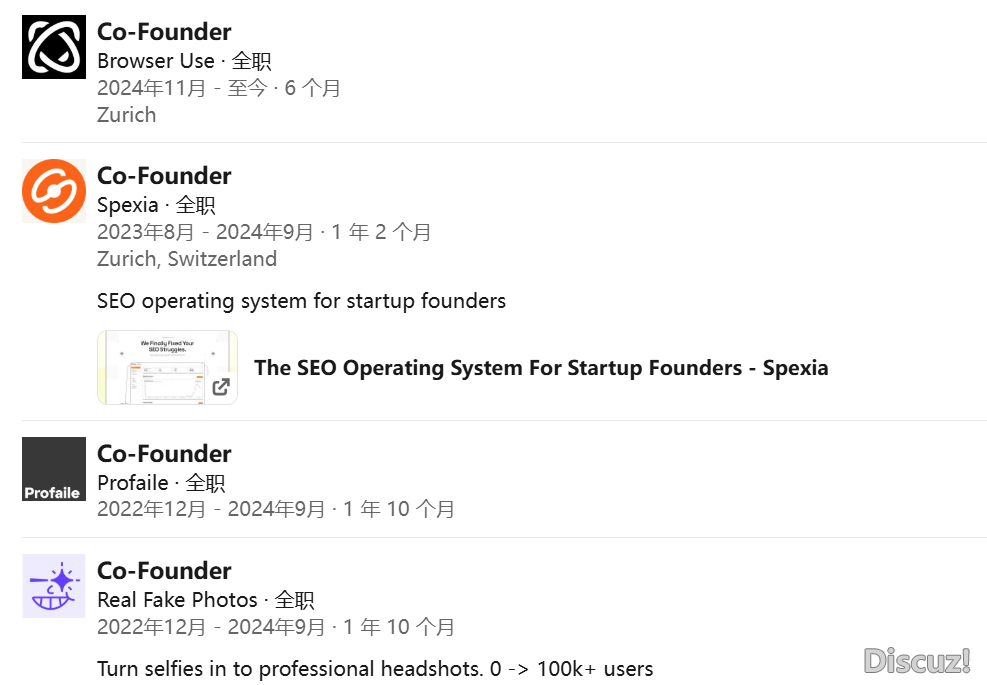Click the Discuz! watermark logo
The image size is (987, 685).
click(x=917, y=661)
